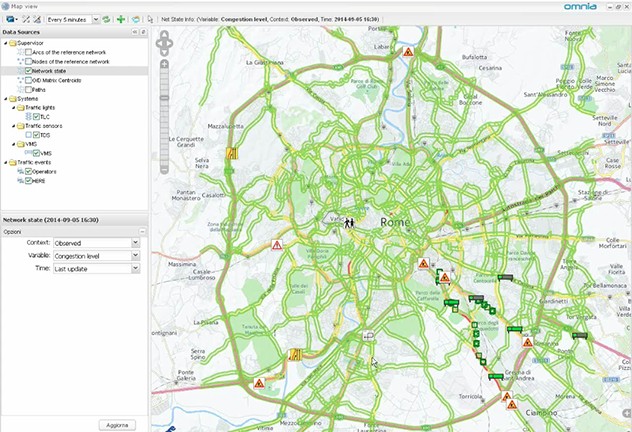The height and width of the screenshot is (432, 632).
Task: Collapse the Systems tree node
Action: pyautogui.click(x=6, y=99)
